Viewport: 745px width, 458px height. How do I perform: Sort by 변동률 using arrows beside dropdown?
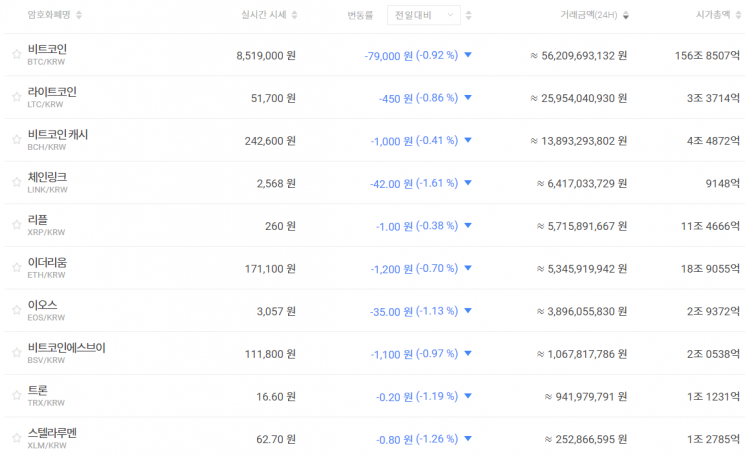click(x=468, y=15)
